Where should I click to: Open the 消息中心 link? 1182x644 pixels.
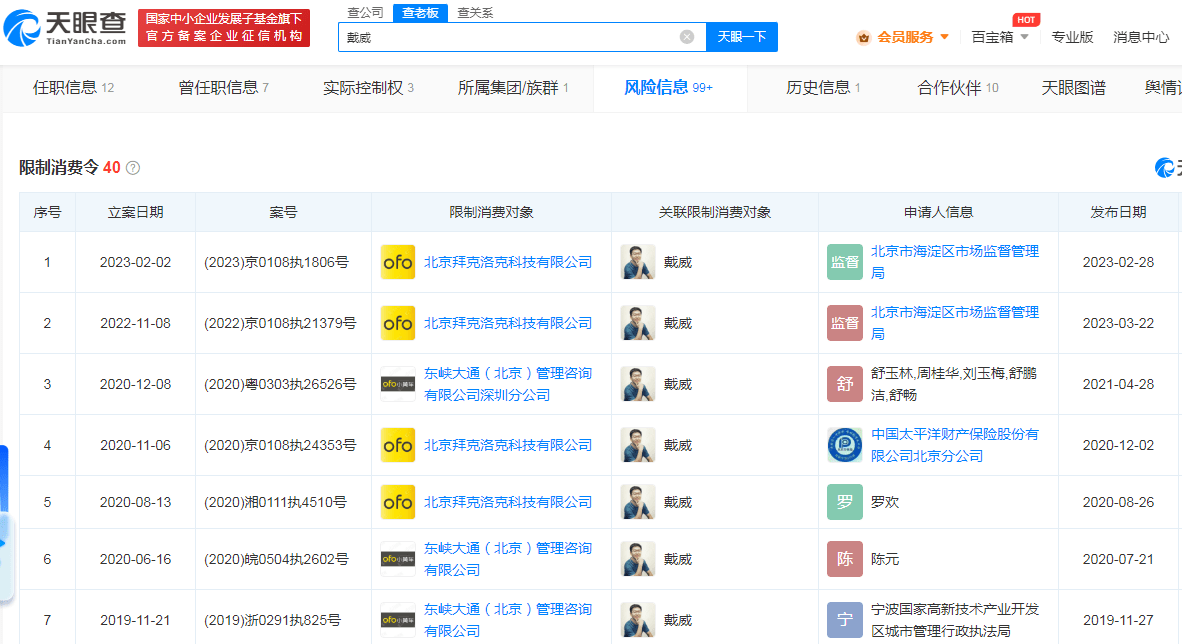pyautogui.click(x=1141, y=37)
